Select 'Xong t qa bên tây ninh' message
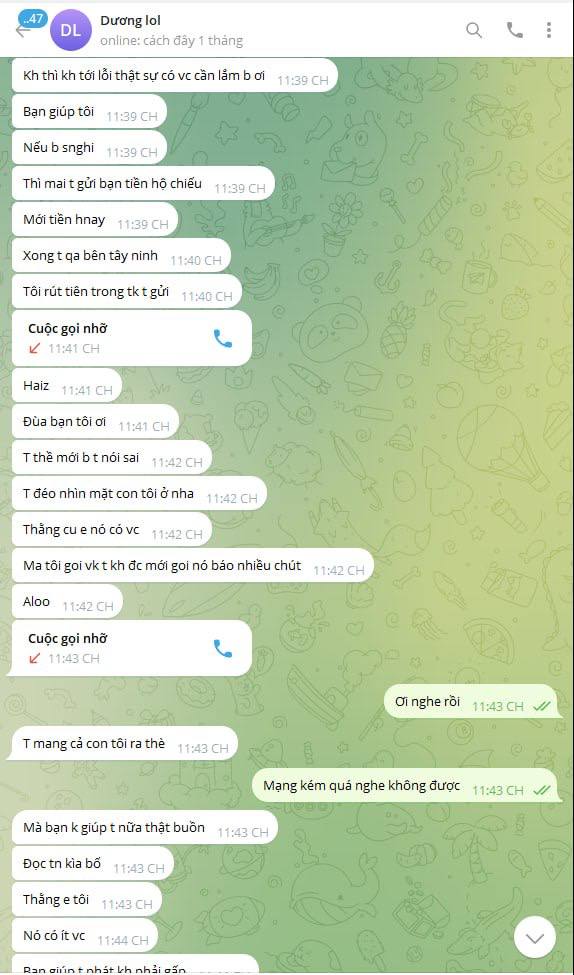 click(x=121, y=256)
